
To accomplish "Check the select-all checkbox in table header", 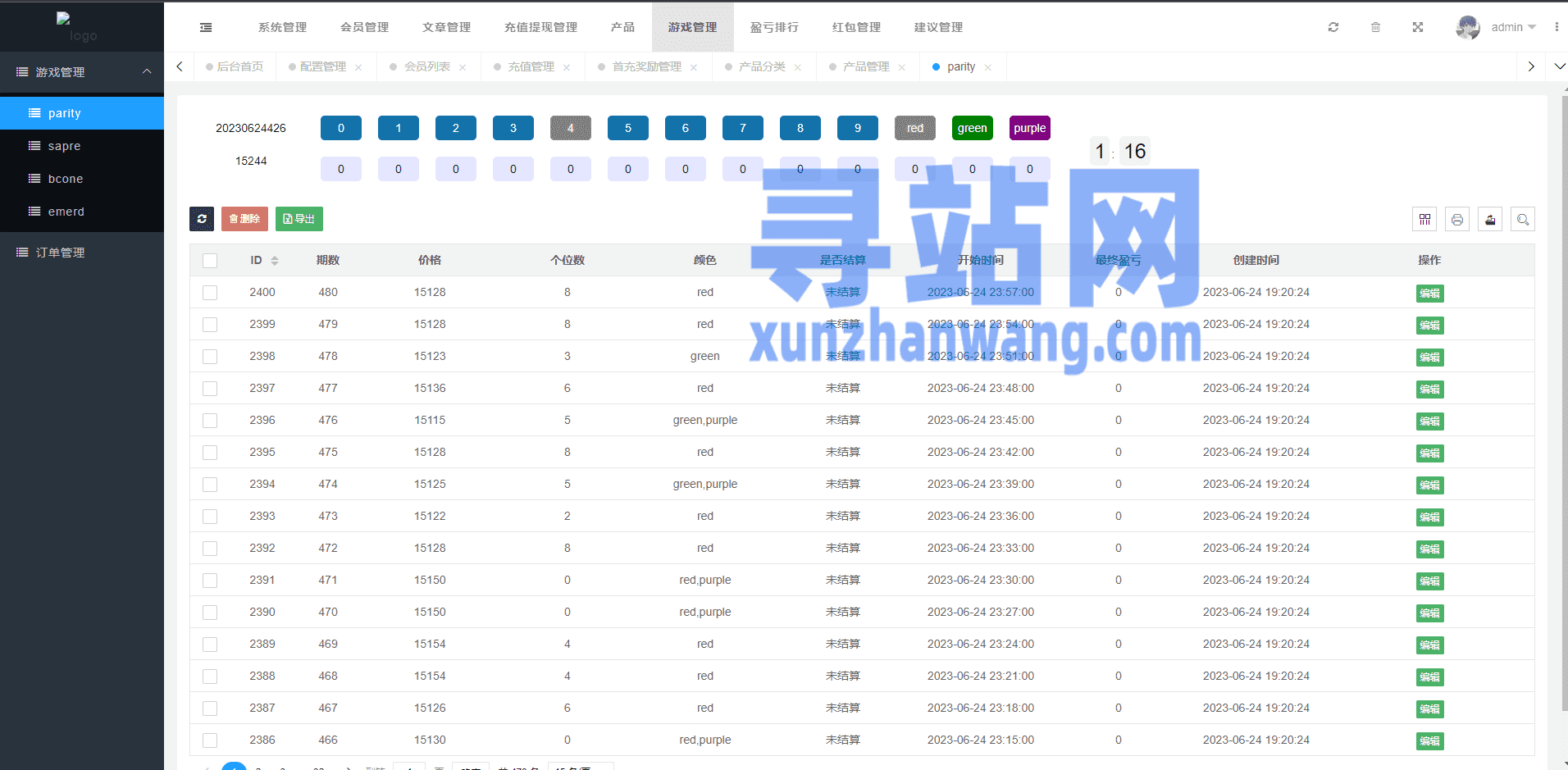I will 210,261.
